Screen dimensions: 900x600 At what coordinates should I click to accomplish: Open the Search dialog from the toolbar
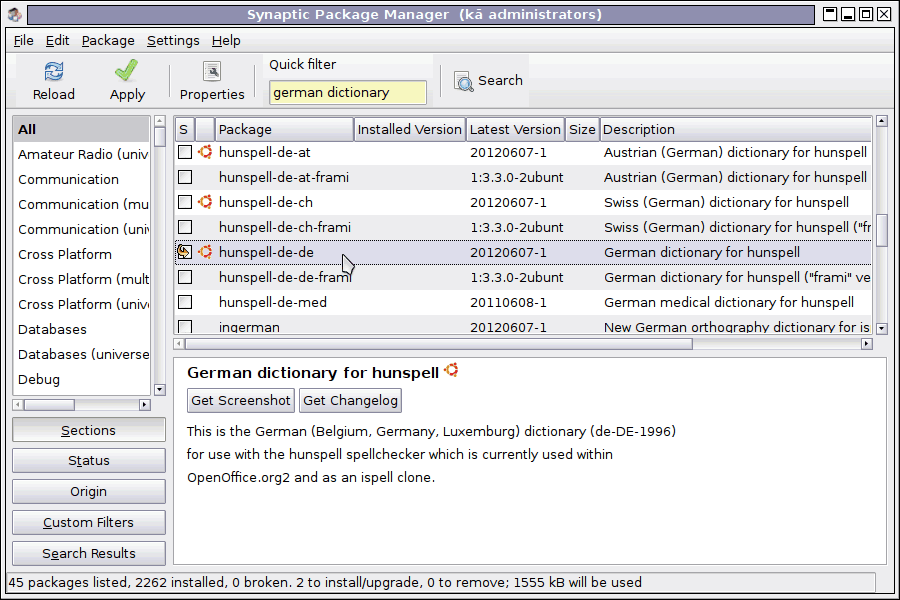pyautogui.click(x=488, y=81)
